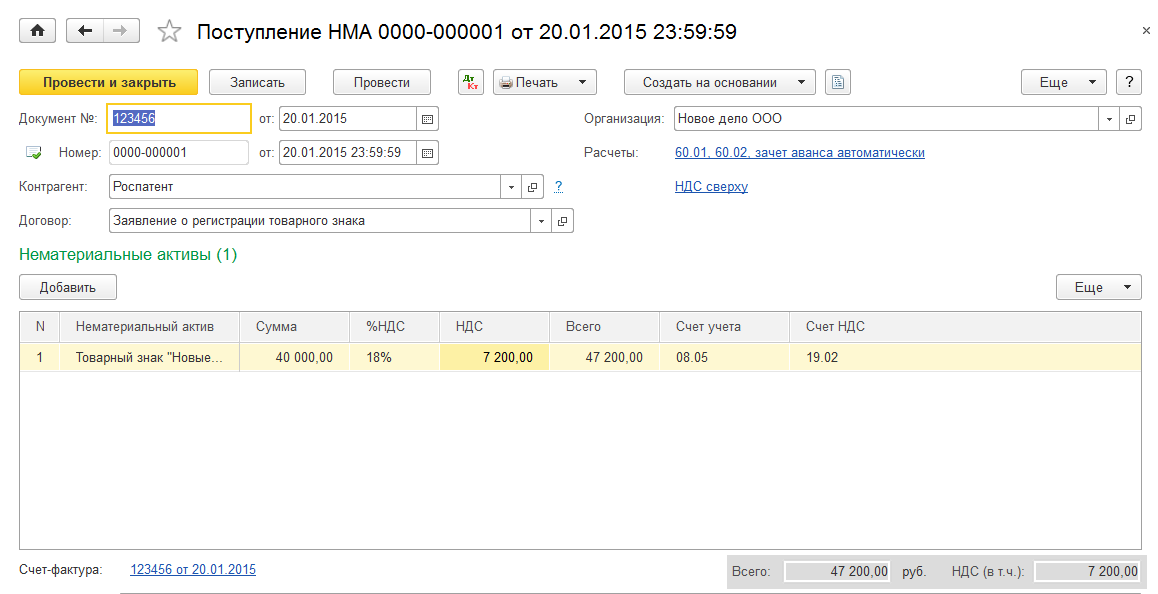Navigate forward with the right arrow

[x=120, y=31]
